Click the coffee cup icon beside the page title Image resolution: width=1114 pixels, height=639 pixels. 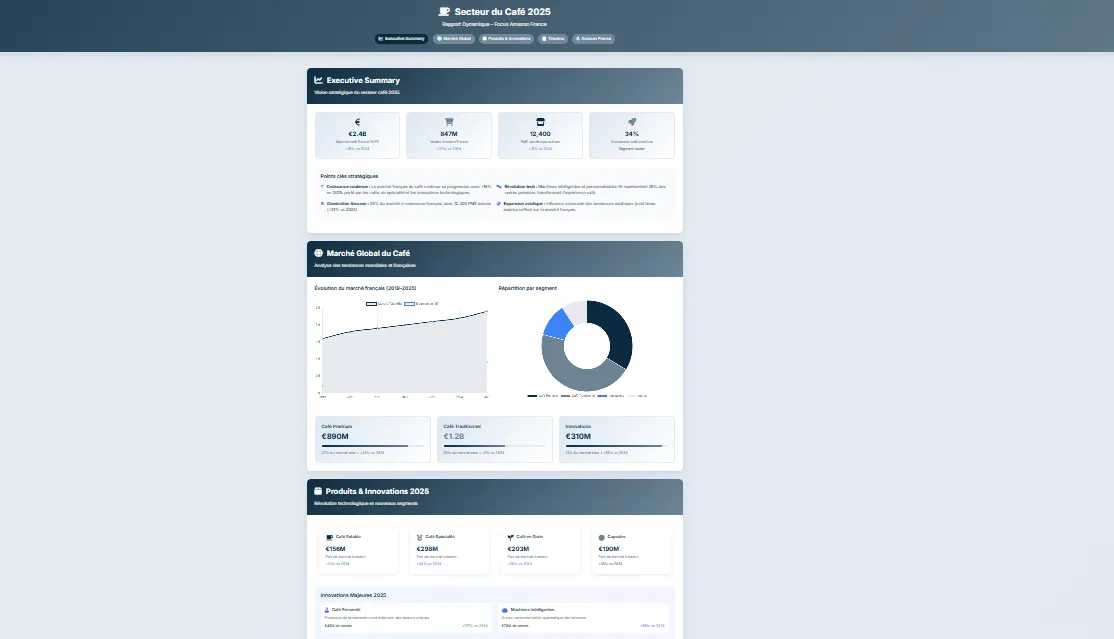coord(444,11)
